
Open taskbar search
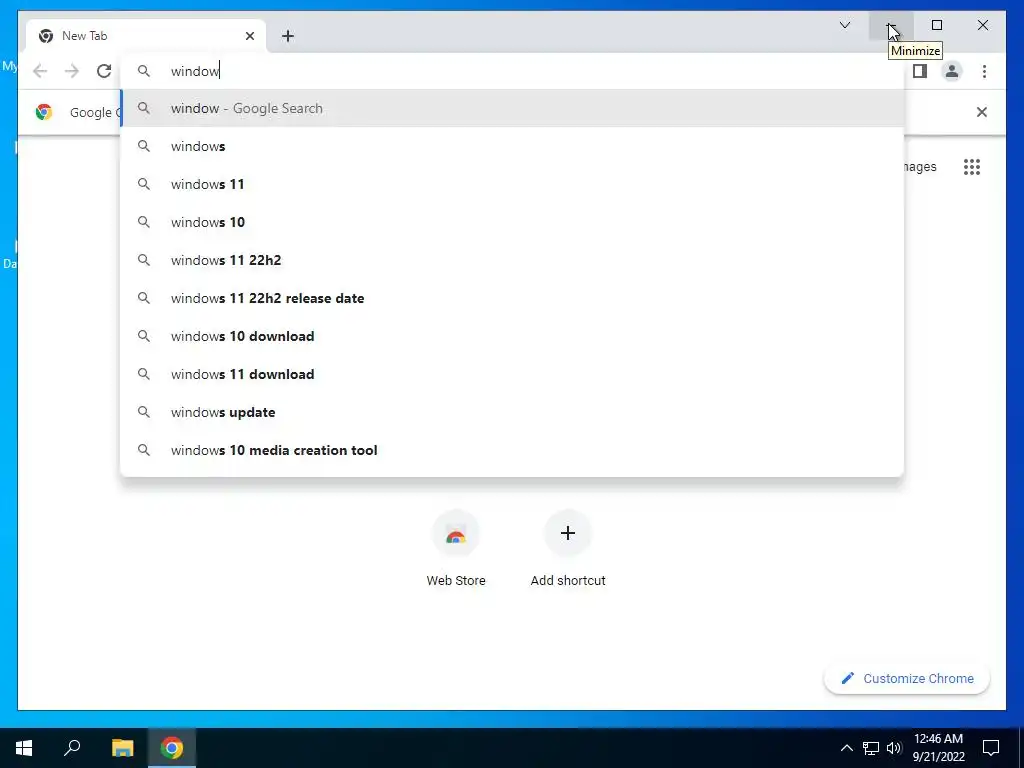click(72, 748)
